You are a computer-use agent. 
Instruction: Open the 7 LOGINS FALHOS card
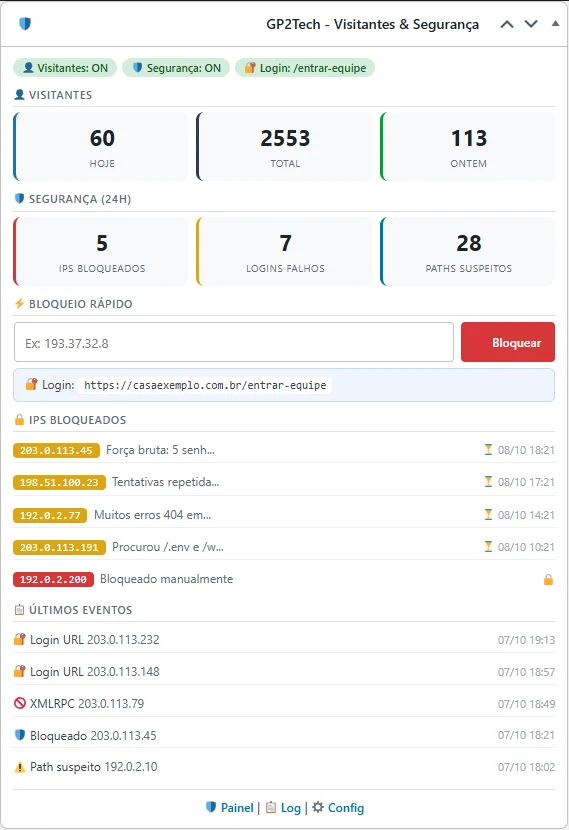pos(284,251)
